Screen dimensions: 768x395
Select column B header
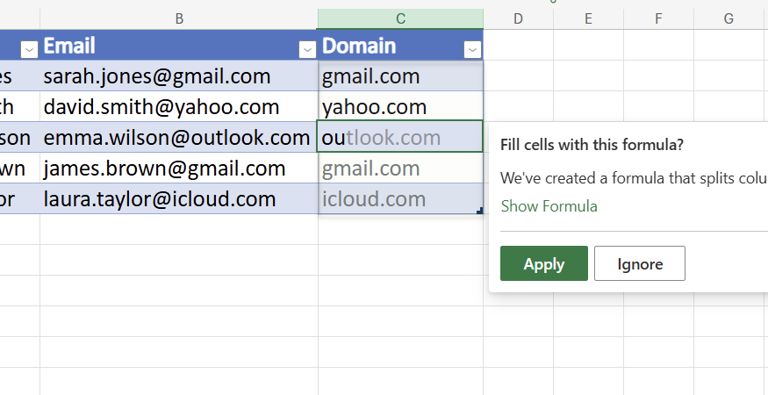(179, 19)
